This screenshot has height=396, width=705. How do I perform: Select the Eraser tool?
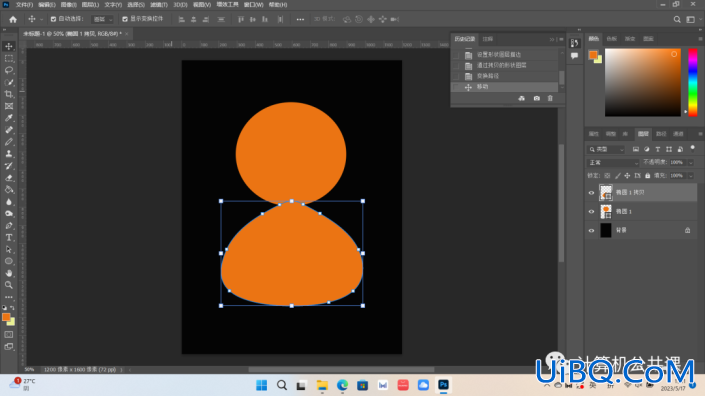click(9, 178)
